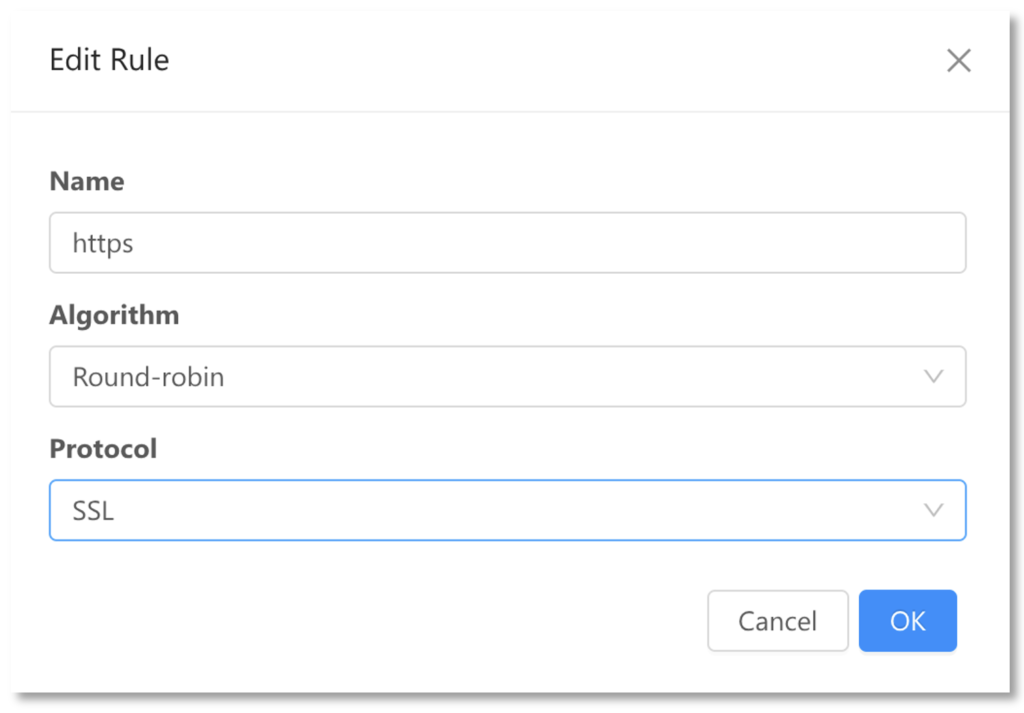The width and height of the screenshot is (1024, 713).
Task: Click the OK button to save the rule
Action: coord(907,621)
